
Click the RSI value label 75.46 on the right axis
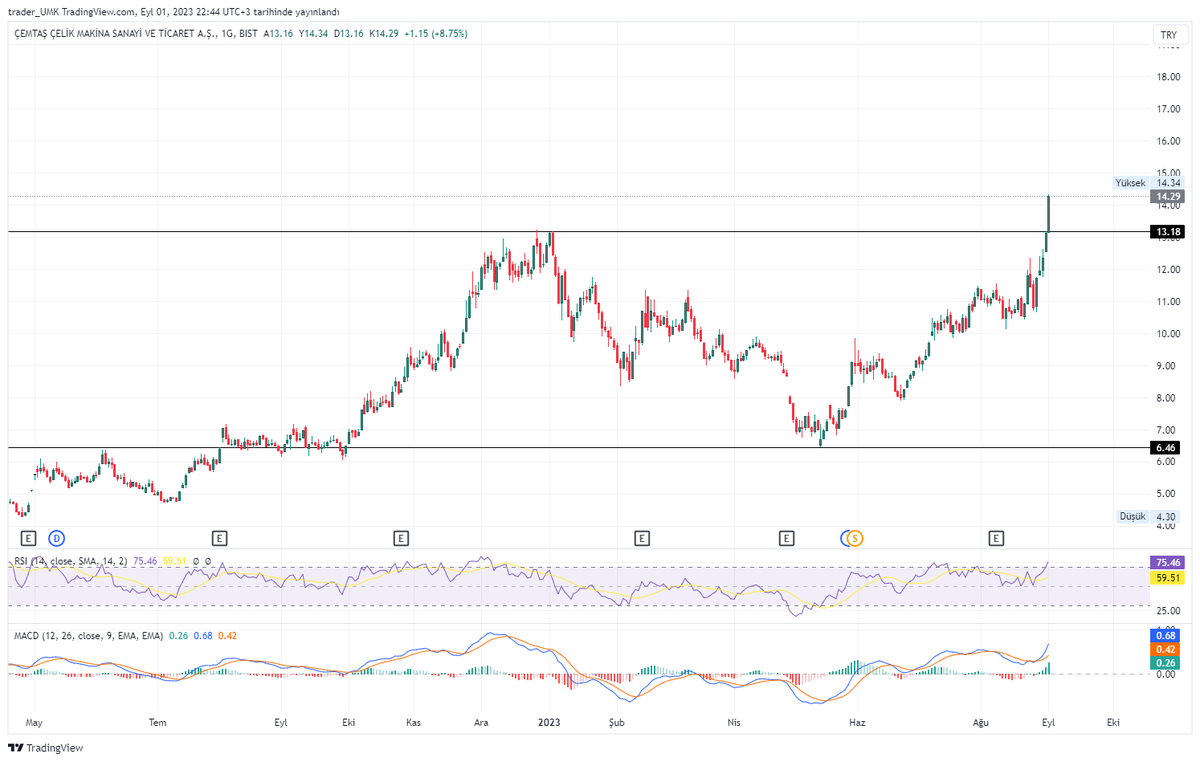point(1168,563)
